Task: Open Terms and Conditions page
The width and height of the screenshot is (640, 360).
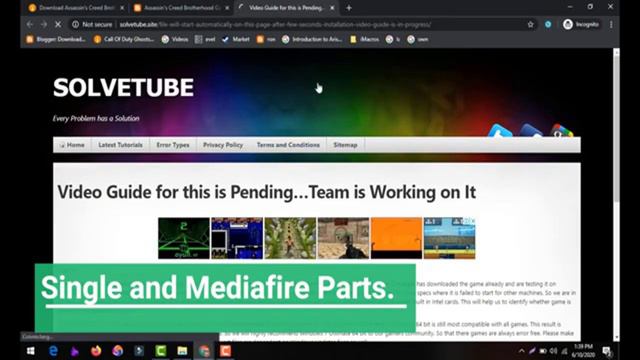Action: [288, 145]
